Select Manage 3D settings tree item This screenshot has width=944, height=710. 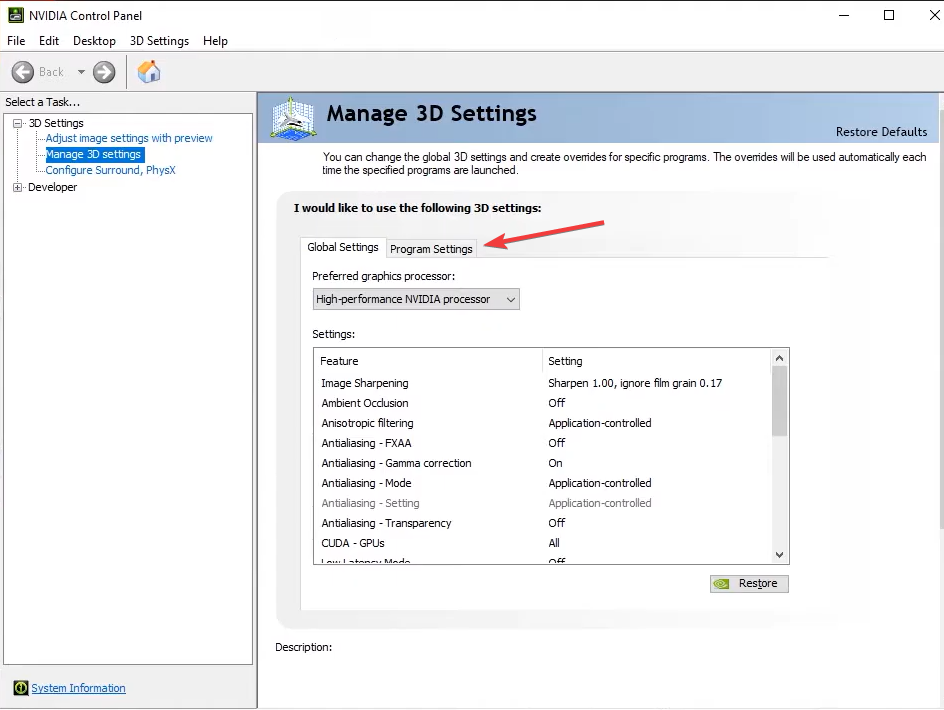[x=95, y=154]
